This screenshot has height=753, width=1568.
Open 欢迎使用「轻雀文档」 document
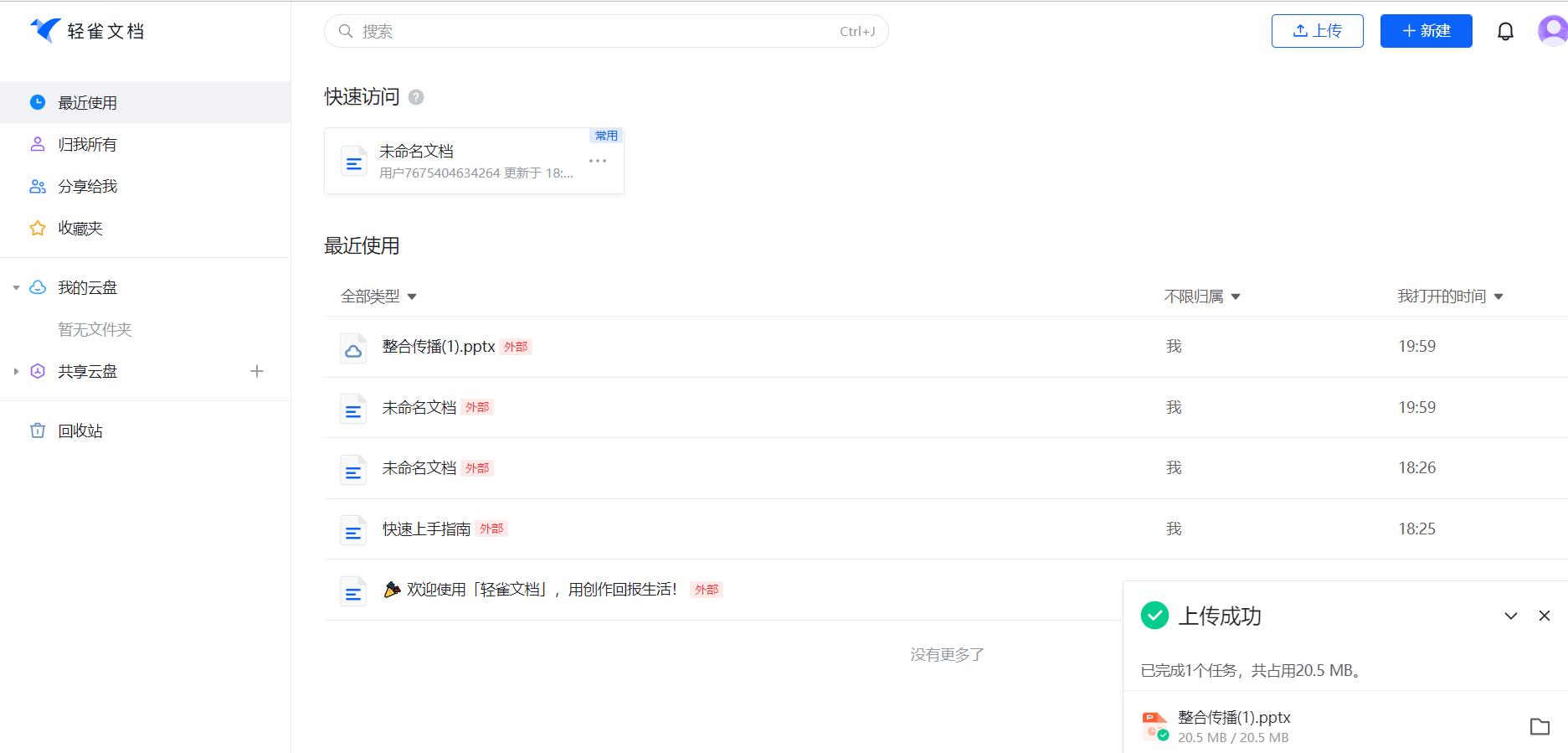click(531, 590)
